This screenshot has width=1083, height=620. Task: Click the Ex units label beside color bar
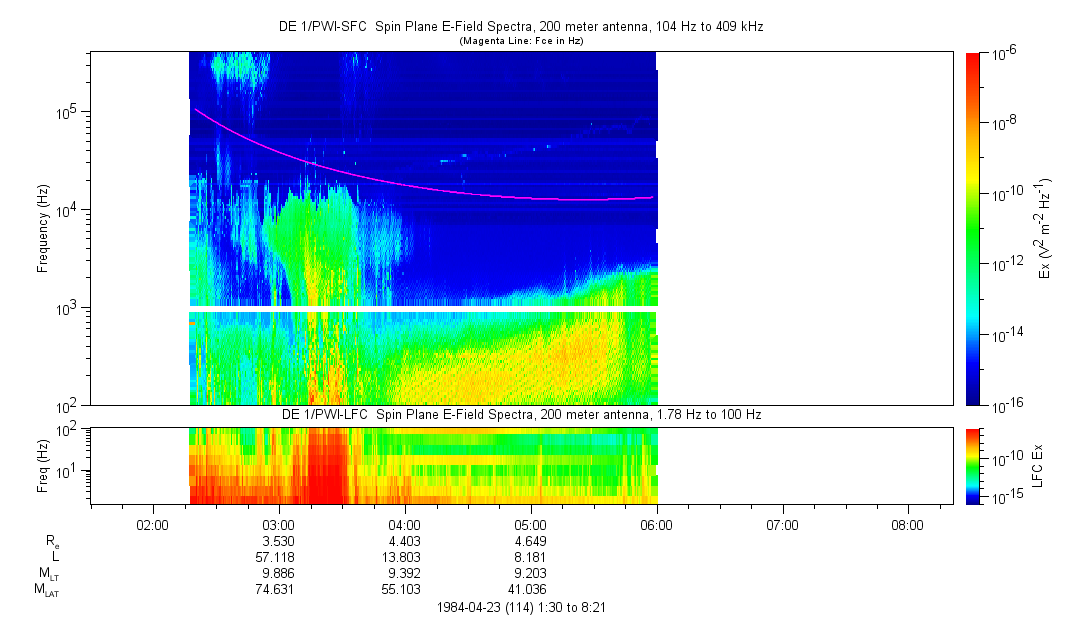1045,228
